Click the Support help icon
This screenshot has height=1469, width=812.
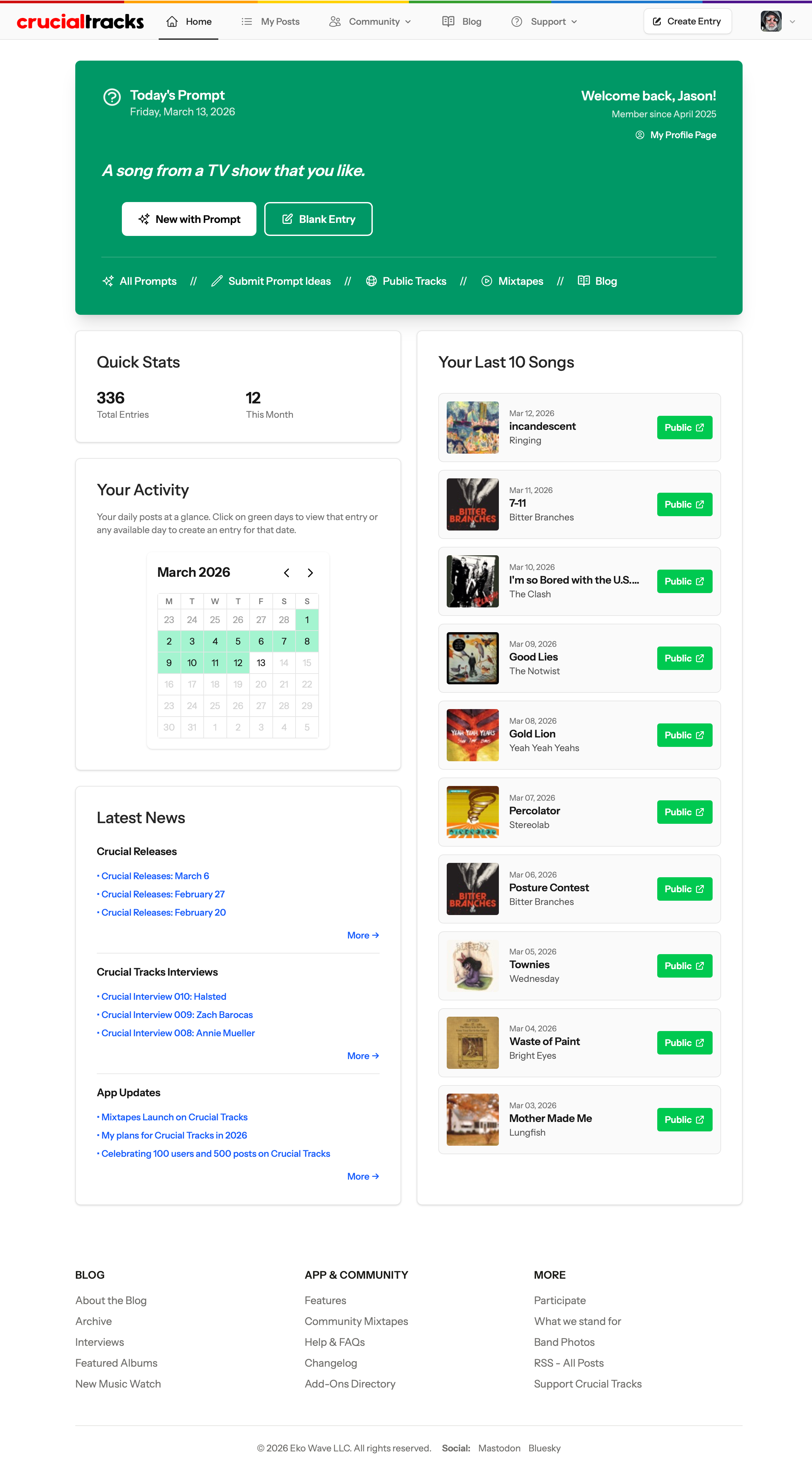pos(517,21)
